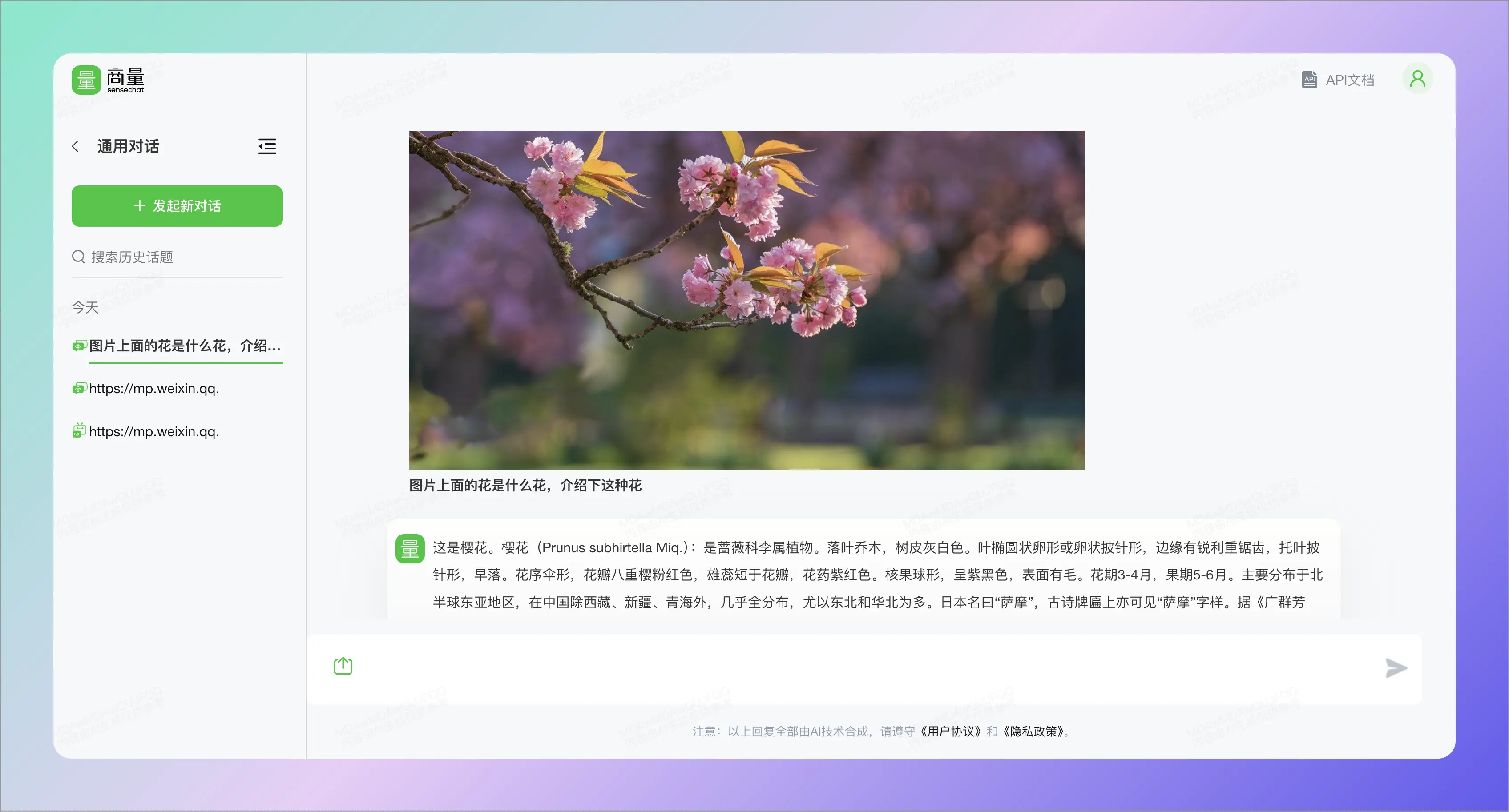Start a new conversation with 发起新对话
The width and height of the screenshot is (1509, 812).
coord(177,206)
